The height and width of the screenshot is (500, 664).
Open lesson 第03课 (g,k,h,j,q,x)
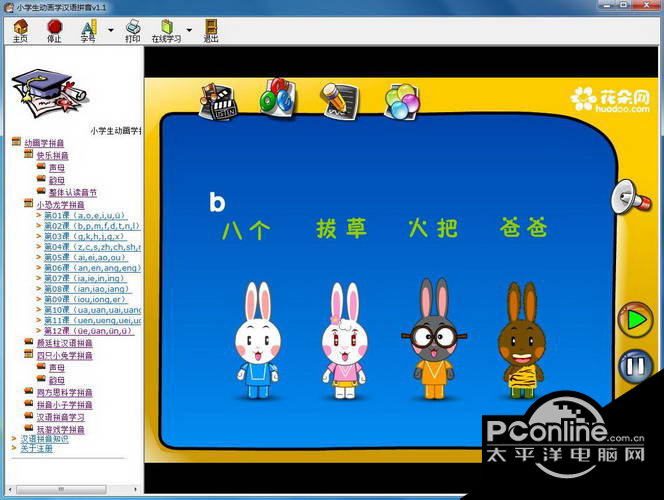(85, 237)
